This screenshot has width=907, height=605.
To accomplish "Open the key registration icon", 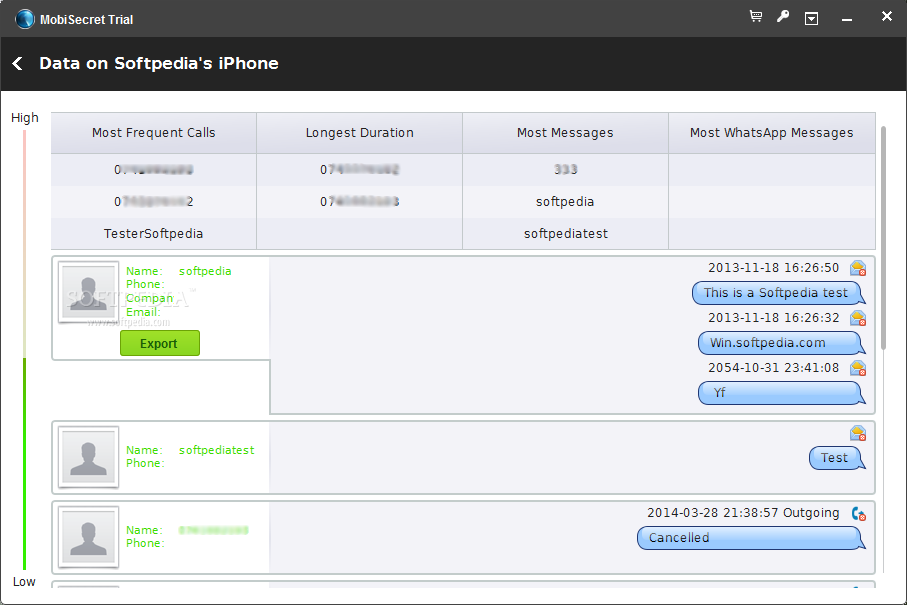I will [783, 17].
